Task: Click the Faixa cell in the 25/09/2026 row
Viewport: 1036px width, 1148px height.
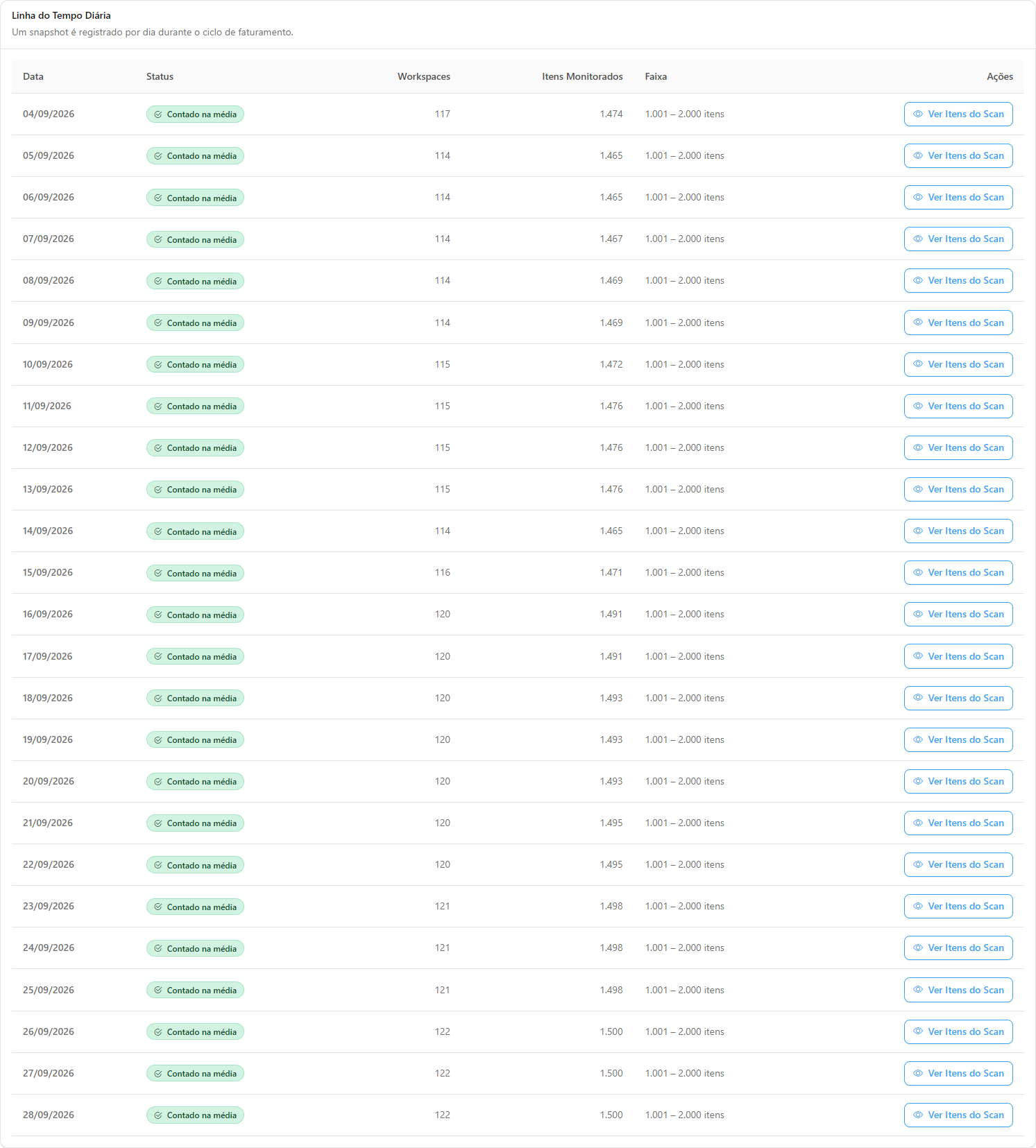Action: pyautogui.click(x=685, y=990)
